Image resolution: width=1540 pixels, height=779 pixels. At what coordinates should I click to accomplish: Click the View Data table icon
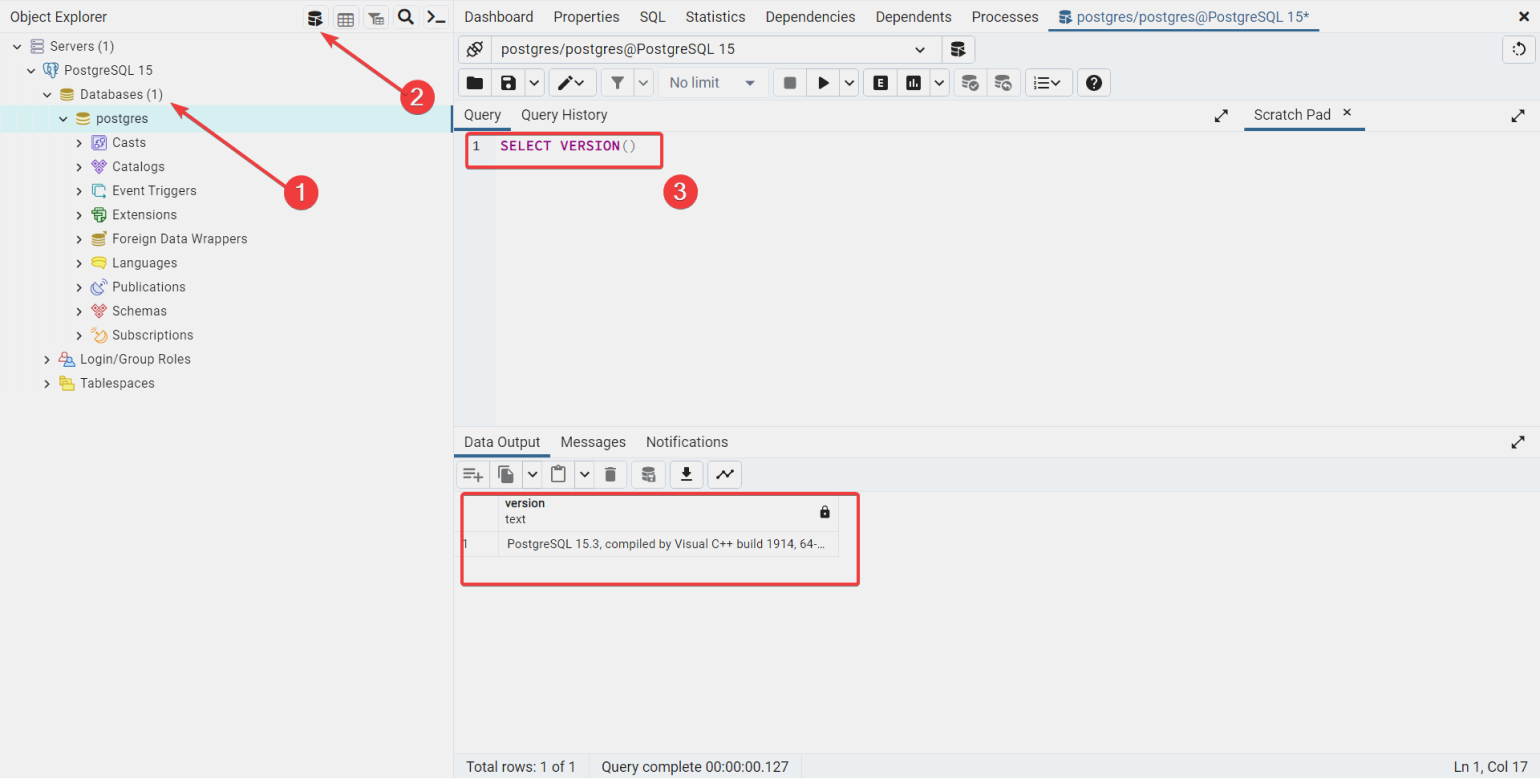345,17
